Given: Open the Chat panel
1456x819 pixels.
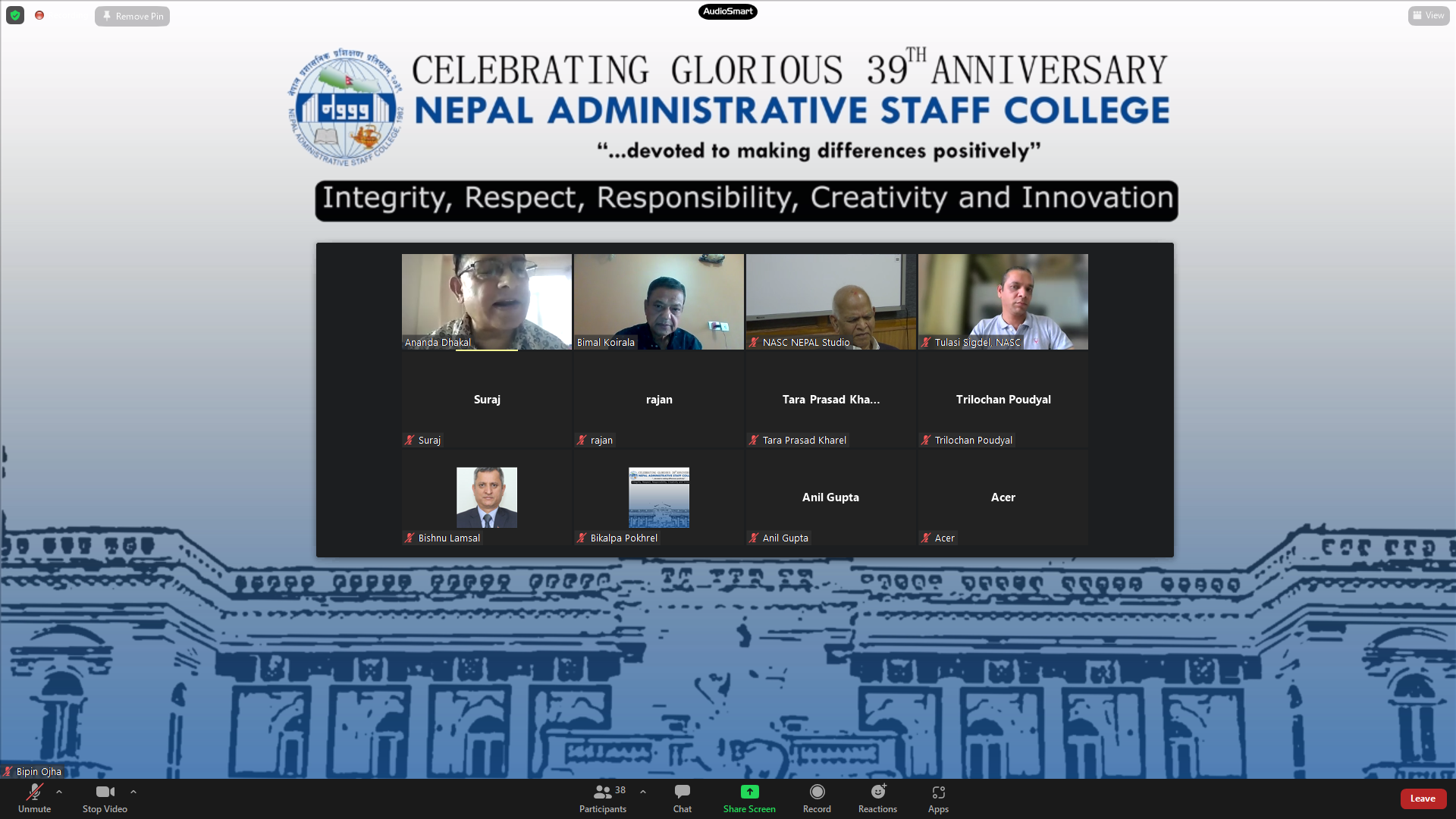Looking at the screenshot, I should pyautogui.click(x=682, y=799).
